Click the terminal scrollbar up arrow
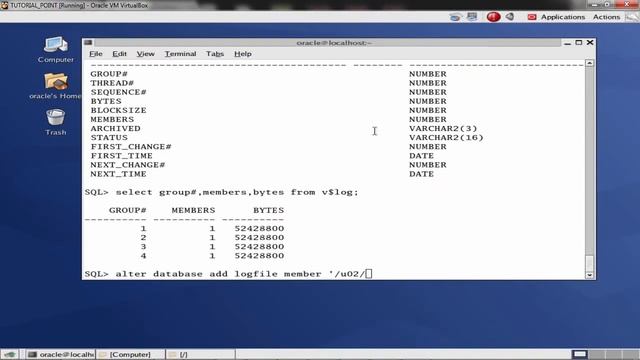Screen dimensions: 640x360 click(589, 63)
